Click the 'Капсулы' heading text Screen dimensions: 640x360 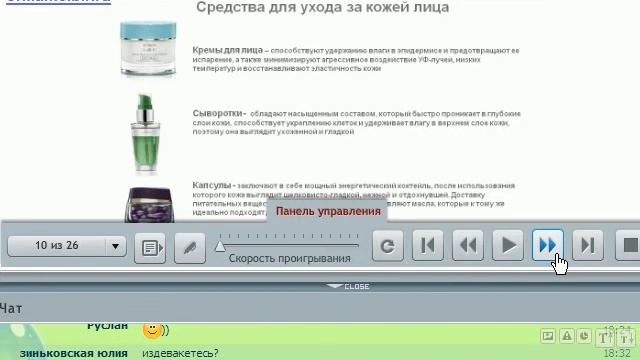tap(211, 185)
